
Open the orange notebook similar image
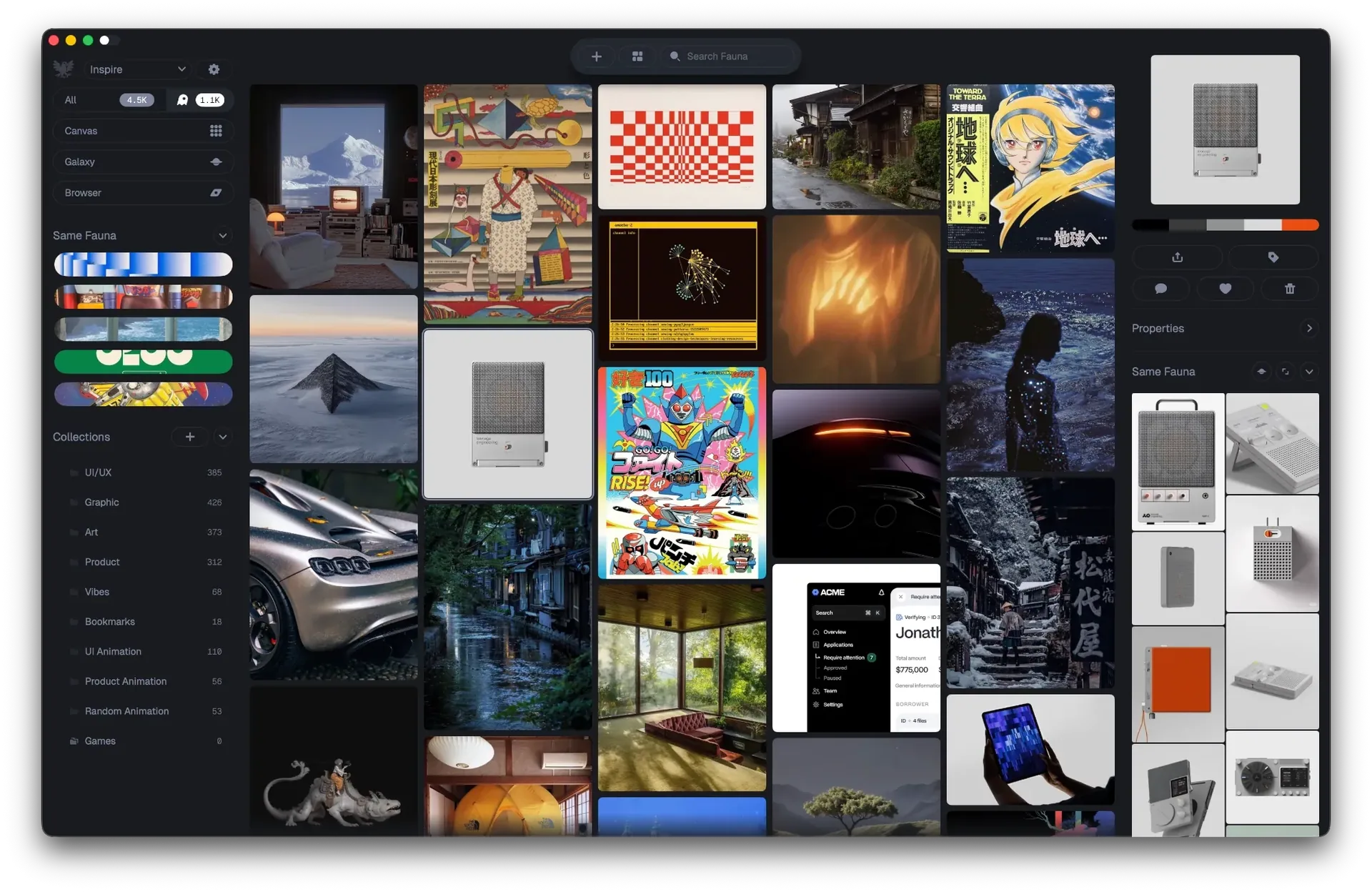[1178, 684]
